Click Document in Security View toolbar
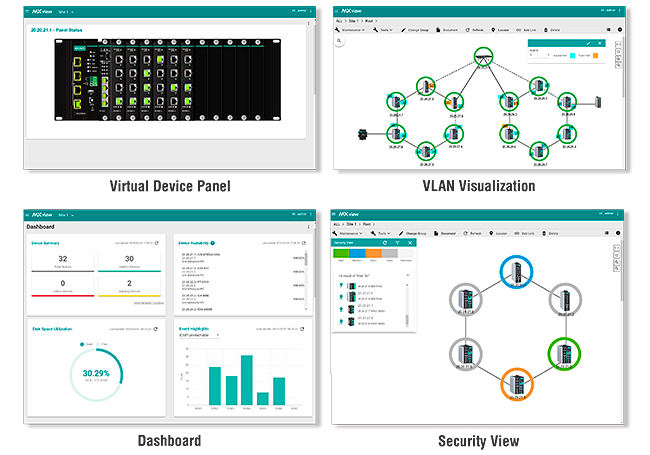This screenshot has height=455, width=650. pyautogui.click(x=445, y=233)
